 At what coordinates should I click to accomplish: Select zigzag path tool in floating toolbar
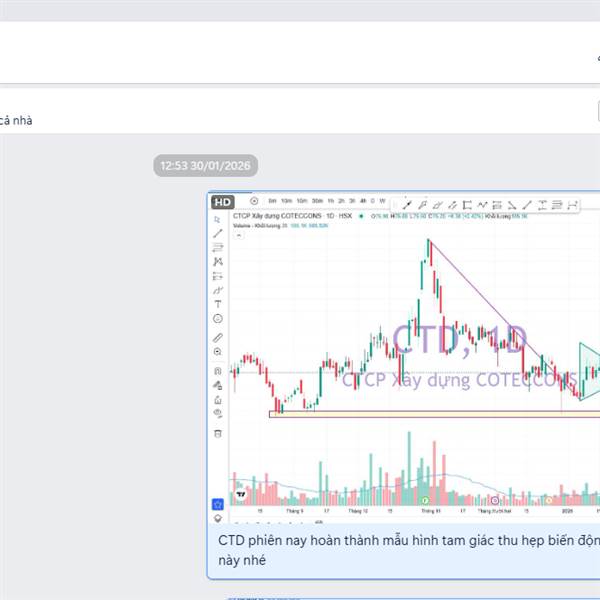[482, 205]
